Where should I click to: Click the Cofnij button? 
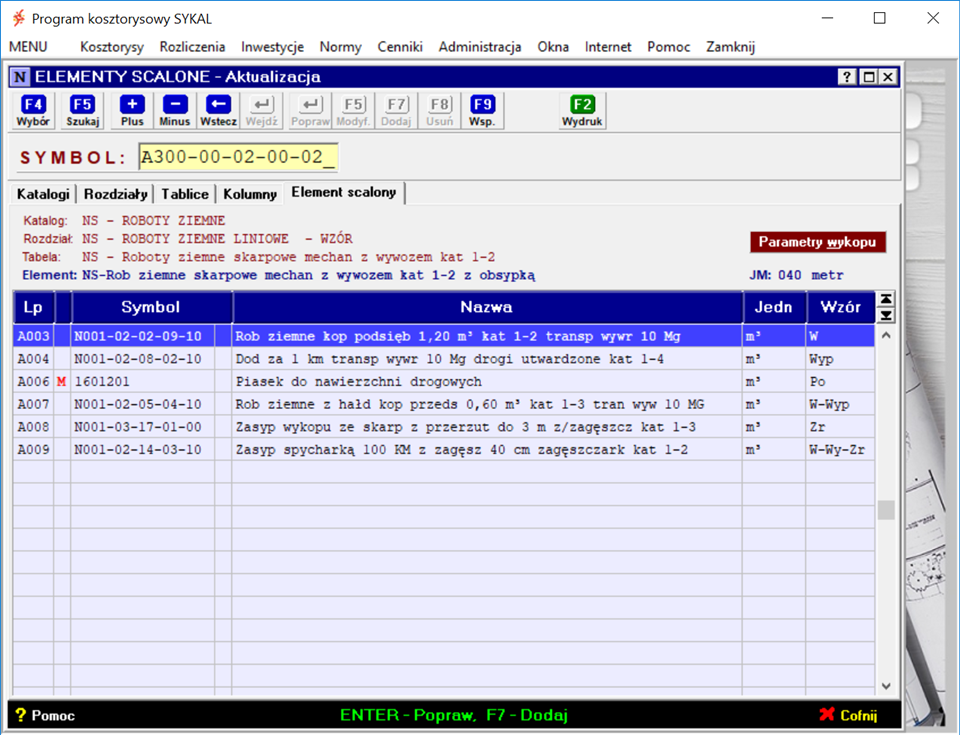pos(848,715)
